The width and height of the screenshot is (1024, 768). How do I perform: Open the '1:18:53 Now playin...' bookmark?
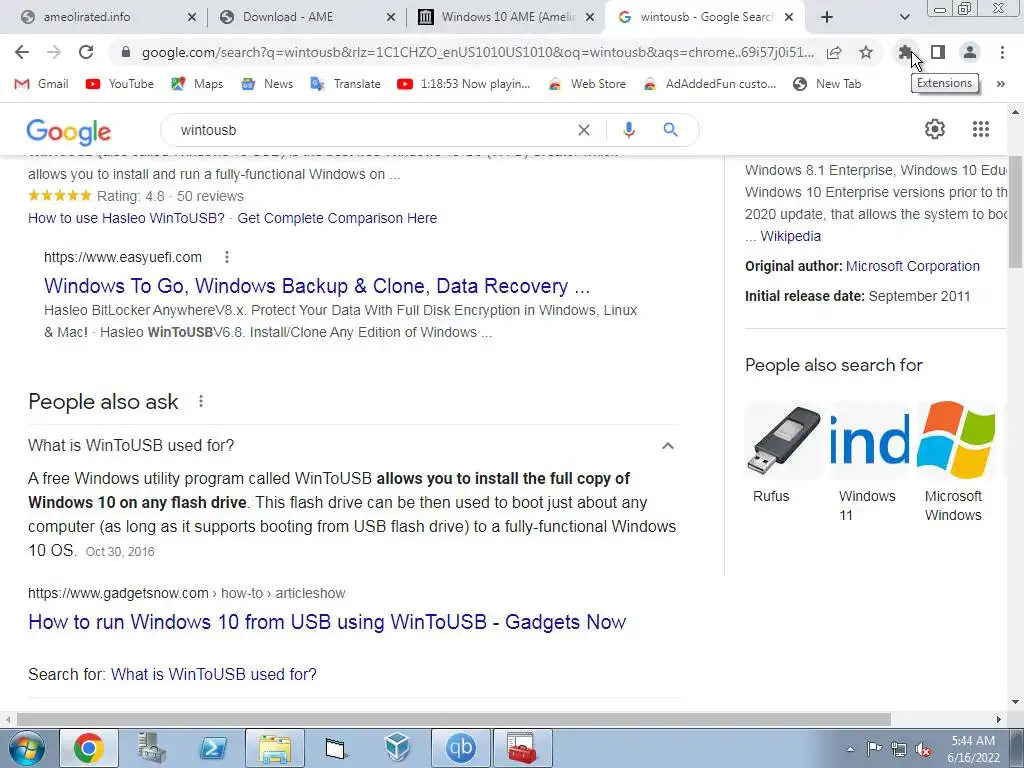click(464, 84)
